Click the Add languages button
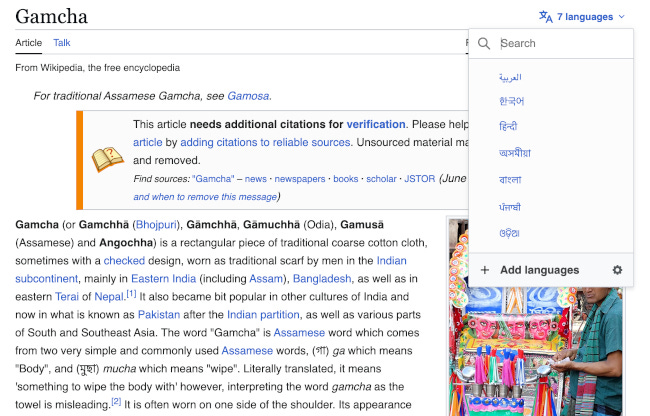The height and width of the screenshot is (416, 650). coord(539,270)
